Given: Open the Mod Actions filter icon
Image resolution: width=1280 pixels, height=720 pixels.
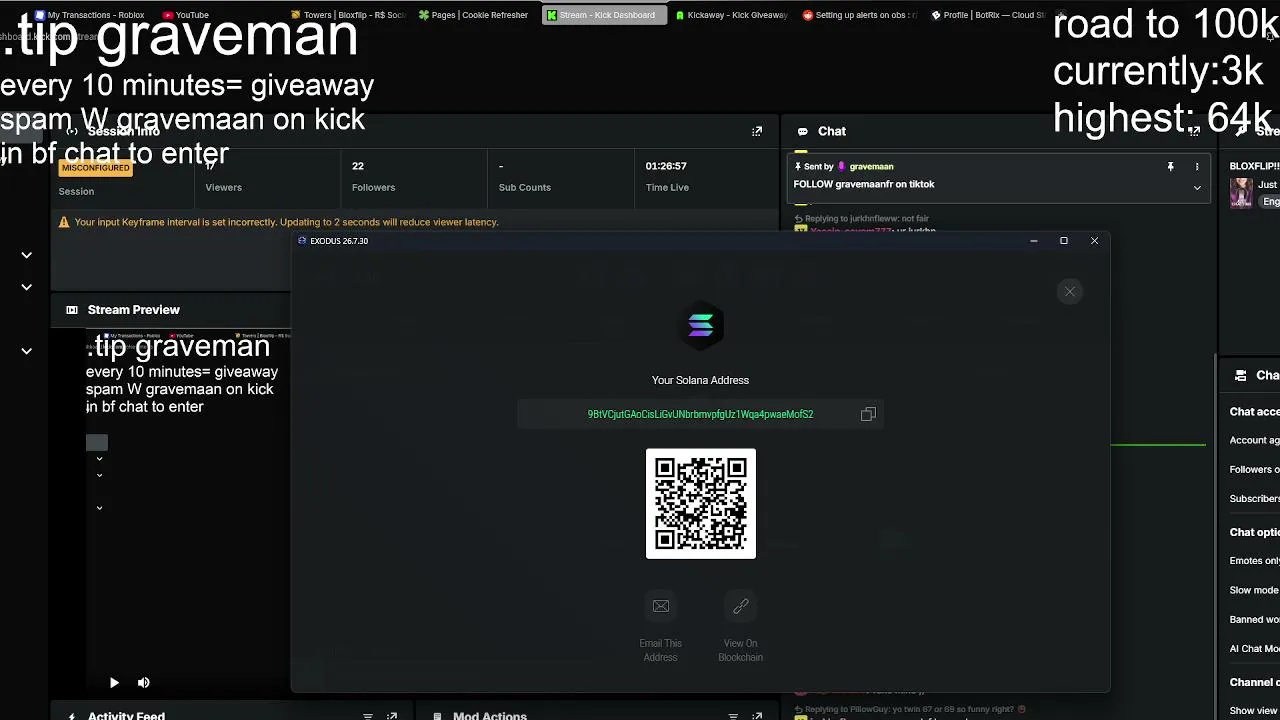Looking at the screenshot, I should pyautogui.click(x=733, y=716).
